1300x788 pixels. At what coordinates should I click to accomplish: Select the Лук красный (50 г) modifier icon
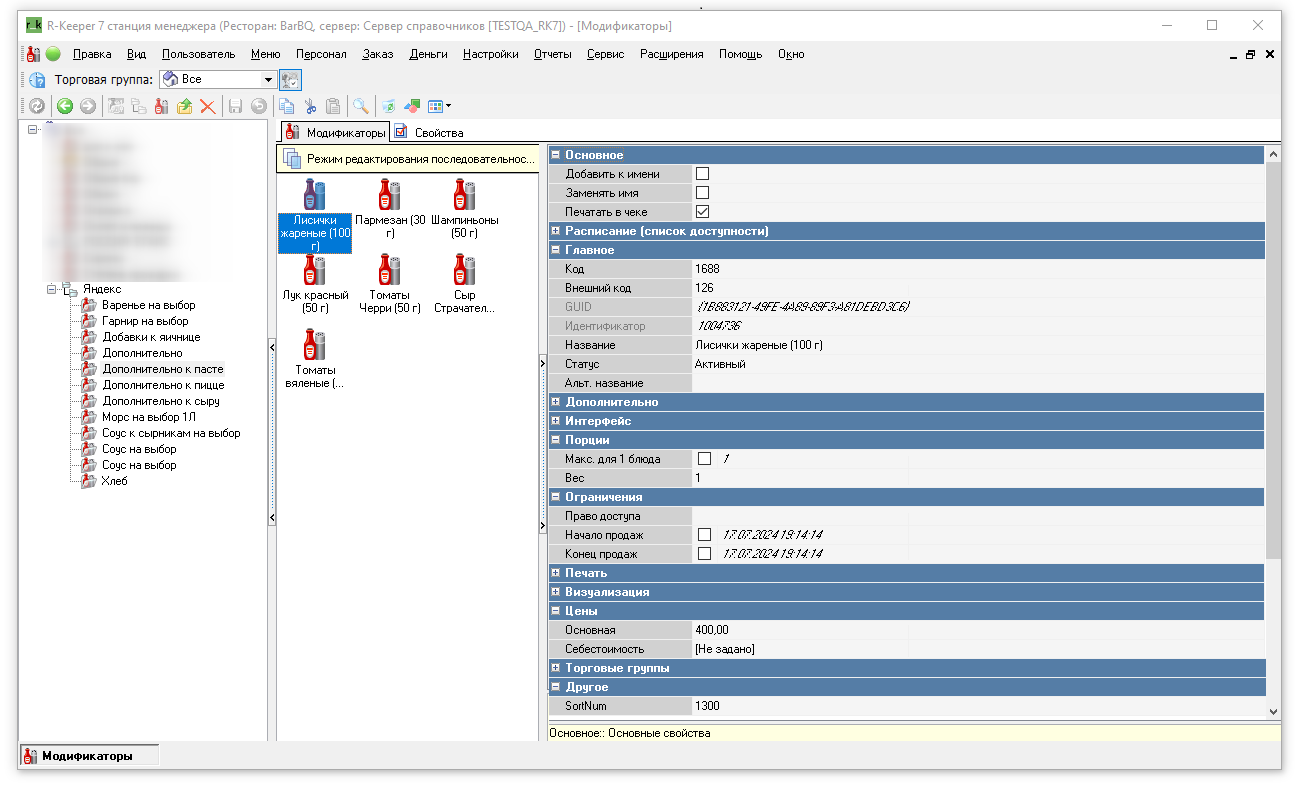point(315,270)
